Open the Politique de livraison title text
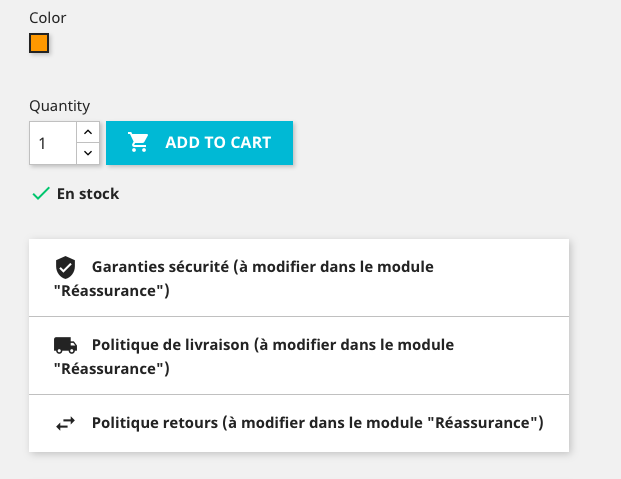This screenshot has width=621, height=479. (170, 345)
